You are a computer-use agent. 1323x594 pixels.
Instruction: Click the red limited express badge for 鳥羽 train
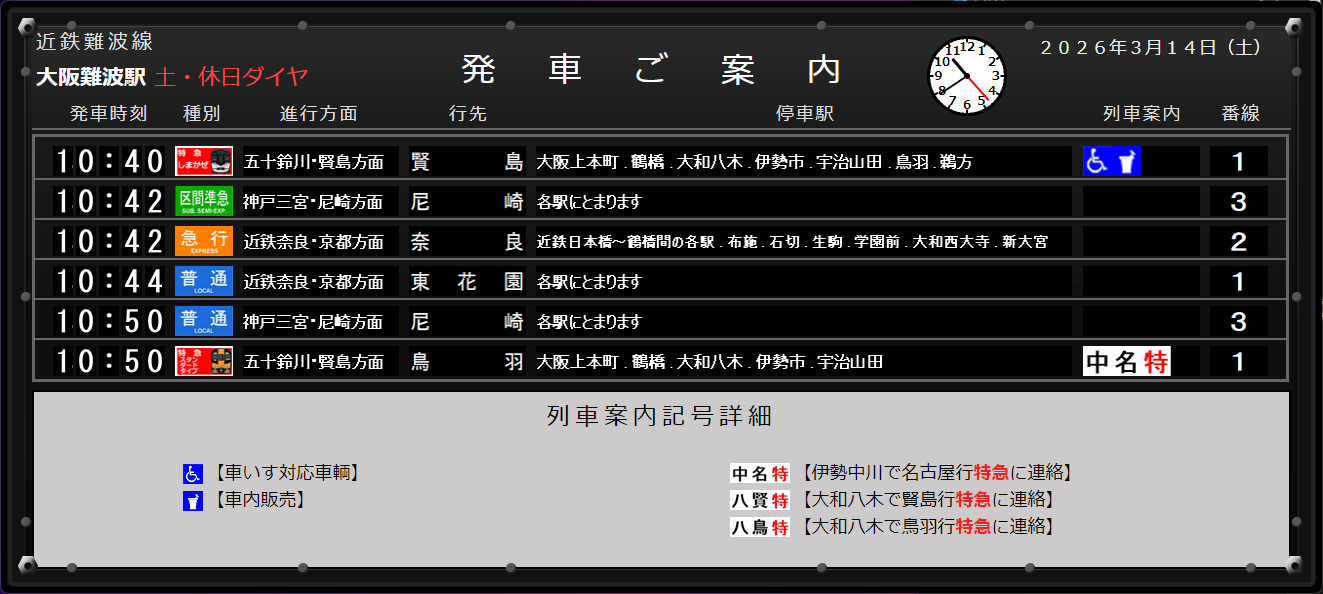204,361
